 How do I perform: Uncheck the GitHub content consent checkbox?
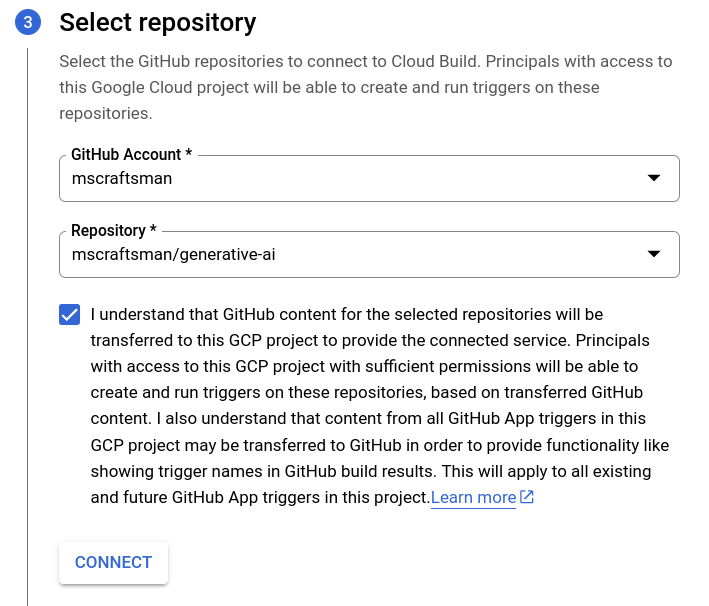70,314
